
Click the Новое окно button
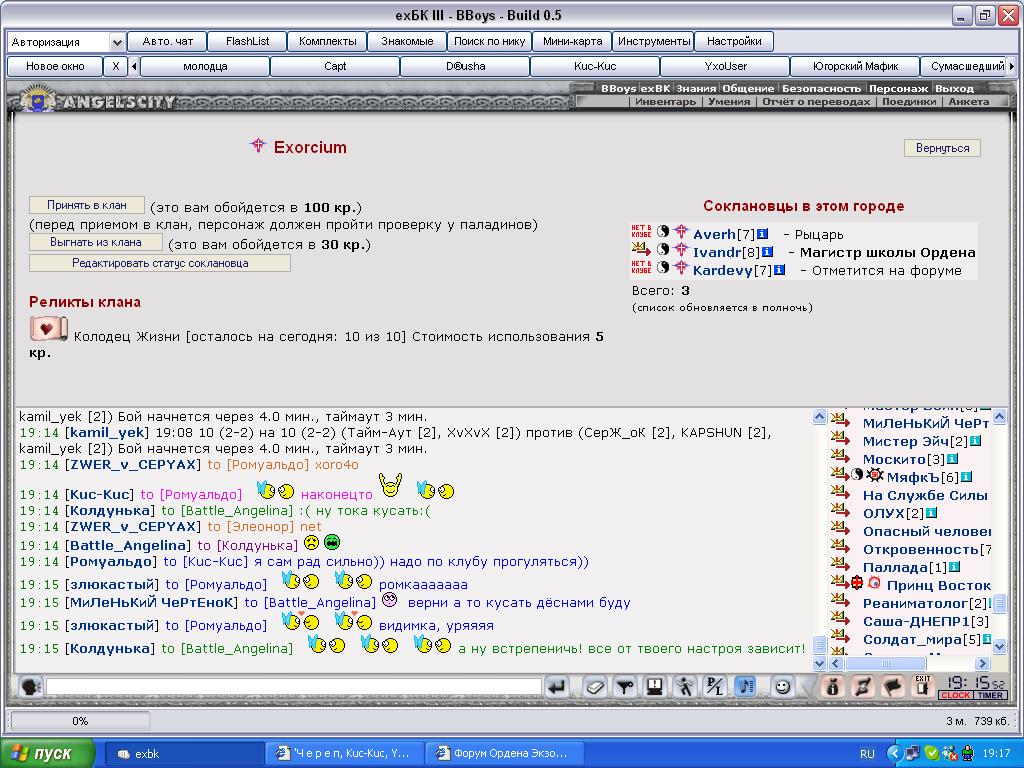(x=55, y=66)
